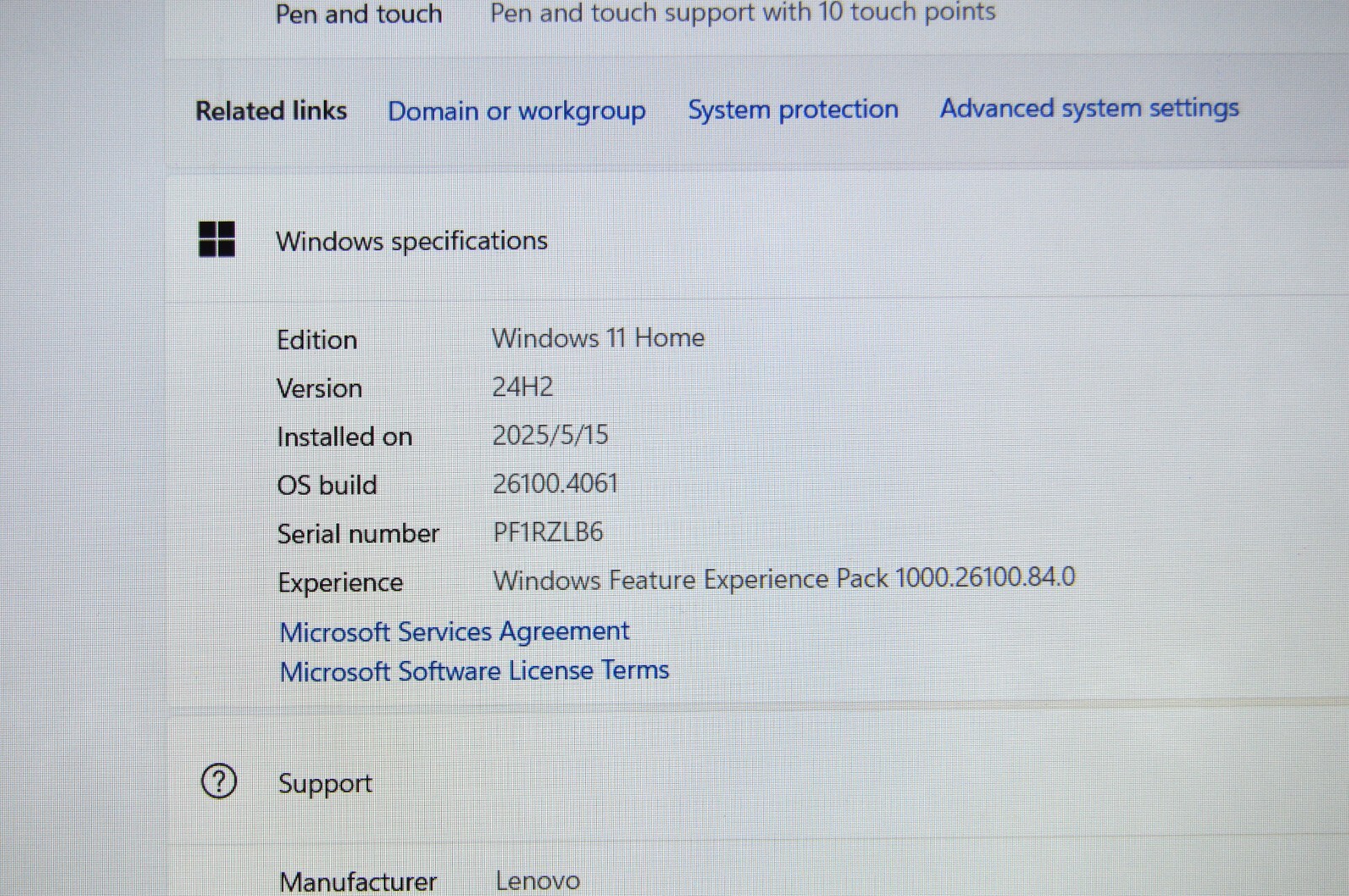The height and width of the screenshot is (896, 1349).
Task: Open the System protection link
Action: [793, 109]
